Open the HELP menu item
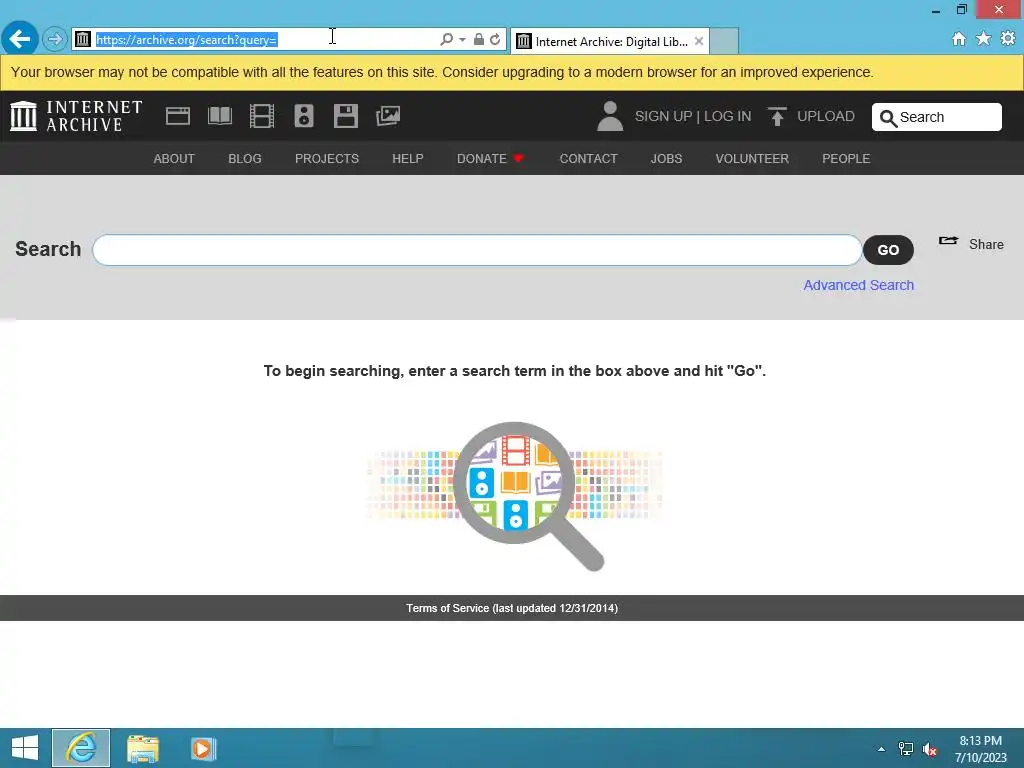Image resolution: width=1024 pixels, height=768 pixels. point(408,159)
